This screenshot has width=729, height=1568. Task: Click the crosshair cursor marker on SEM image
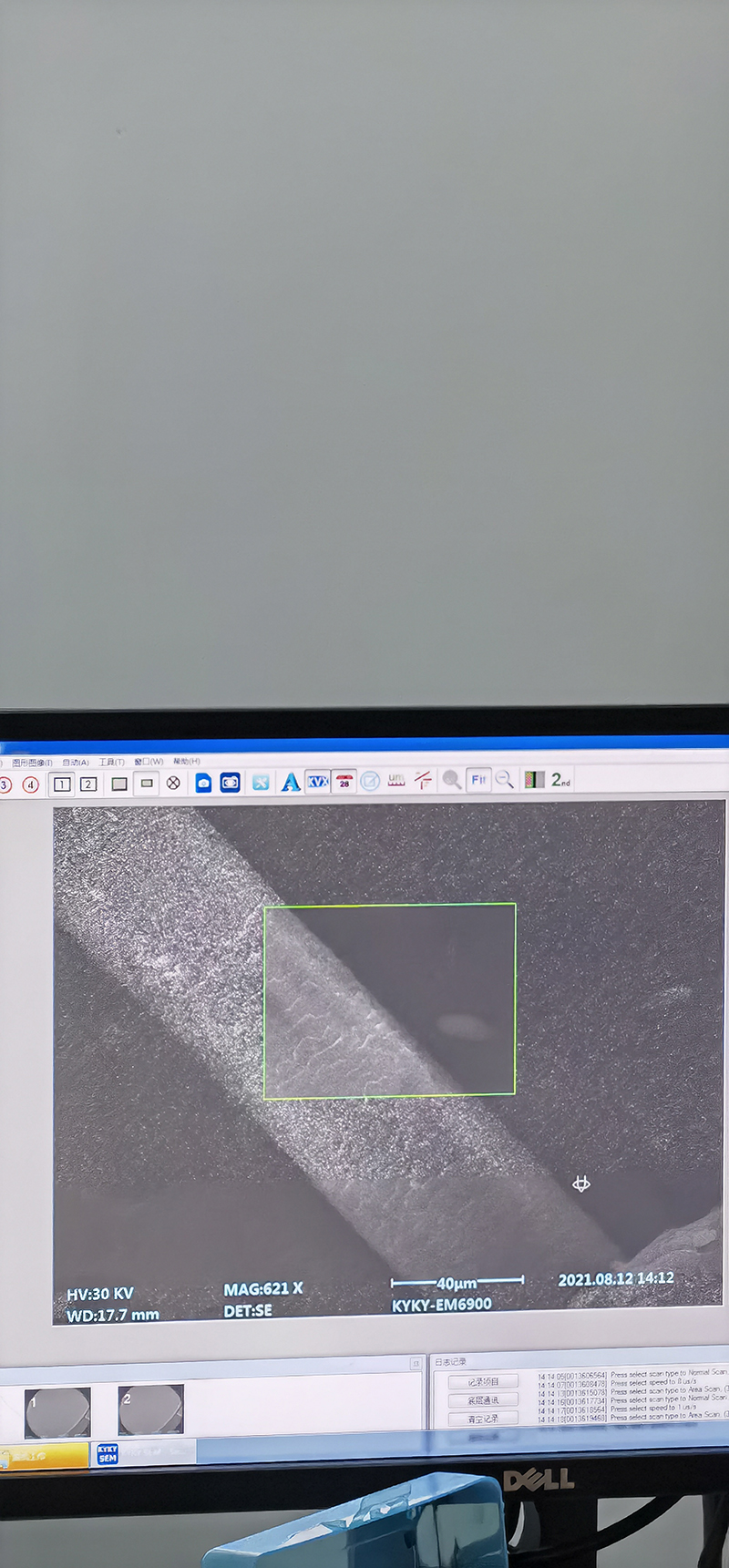click(x=581, y=1184)
